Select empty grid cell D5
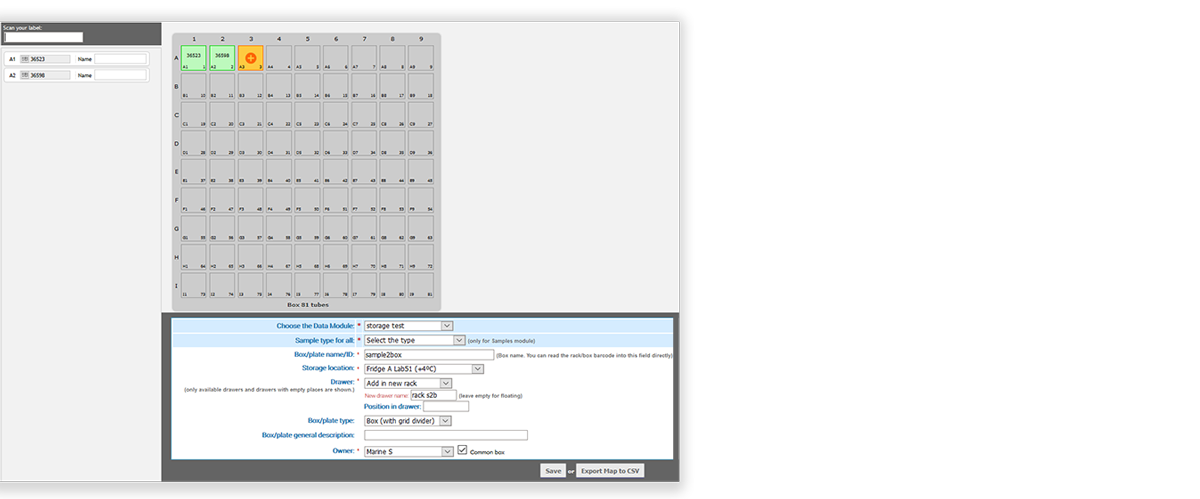 [307, 143]
